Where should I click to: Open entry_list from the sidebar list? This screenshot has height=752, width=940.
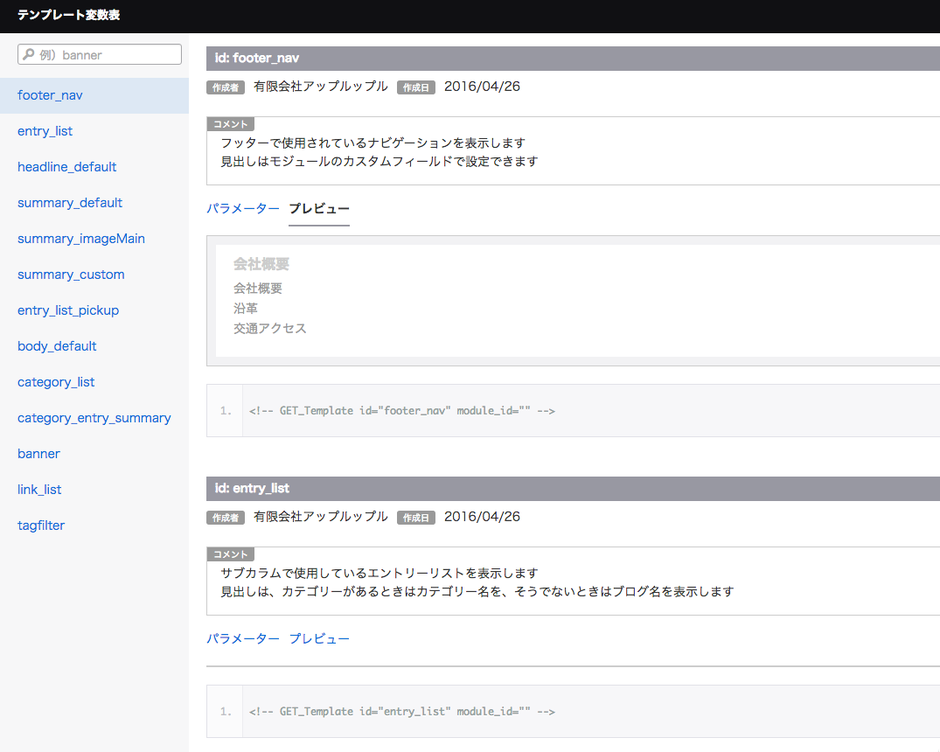tap(45, 131)
